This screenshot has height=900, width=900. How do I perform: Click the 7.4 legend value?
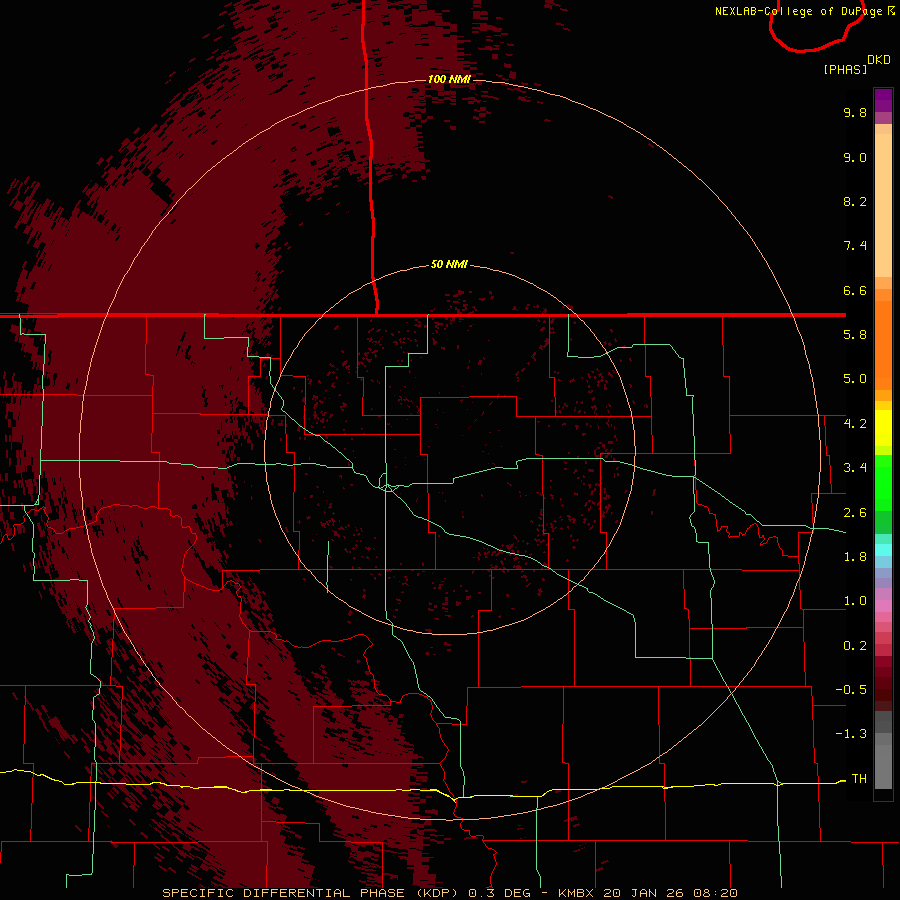point(855,246)
